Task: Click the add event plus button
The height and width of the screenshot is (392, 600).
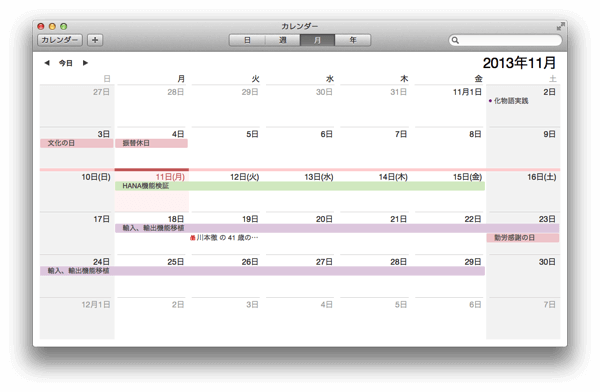Action: click(x=95, y=40)
